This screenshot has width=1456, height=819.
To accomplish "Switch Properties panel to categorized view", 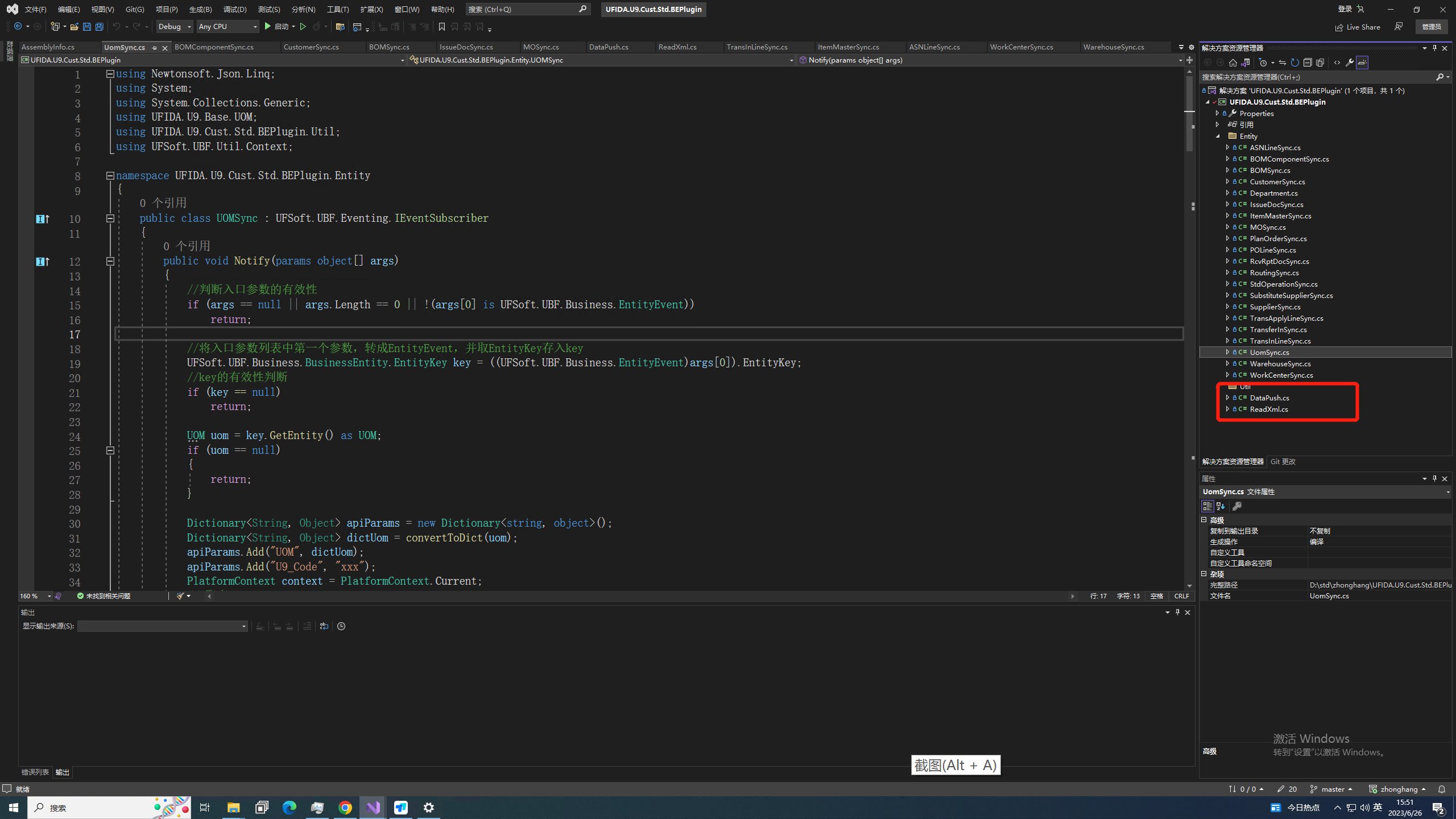I will coord(1207,506).
